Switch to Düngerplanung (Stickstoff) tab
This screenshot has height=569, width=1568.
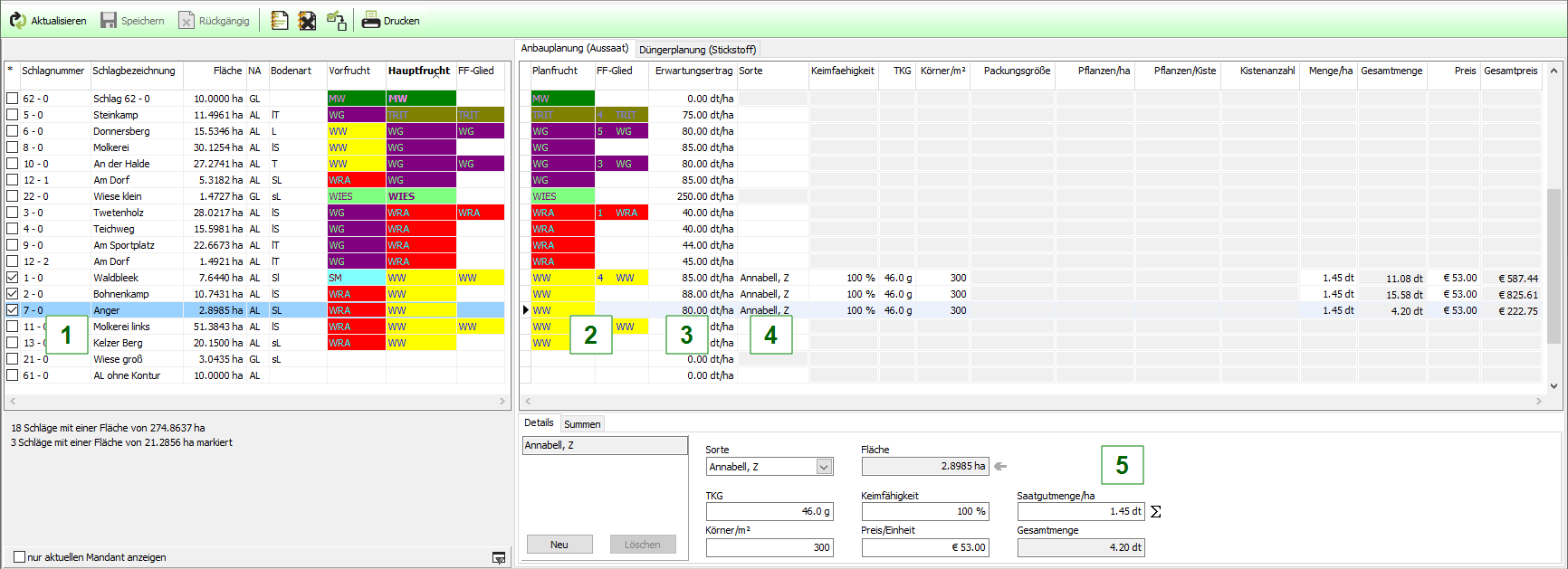click(x=697, y=50)
